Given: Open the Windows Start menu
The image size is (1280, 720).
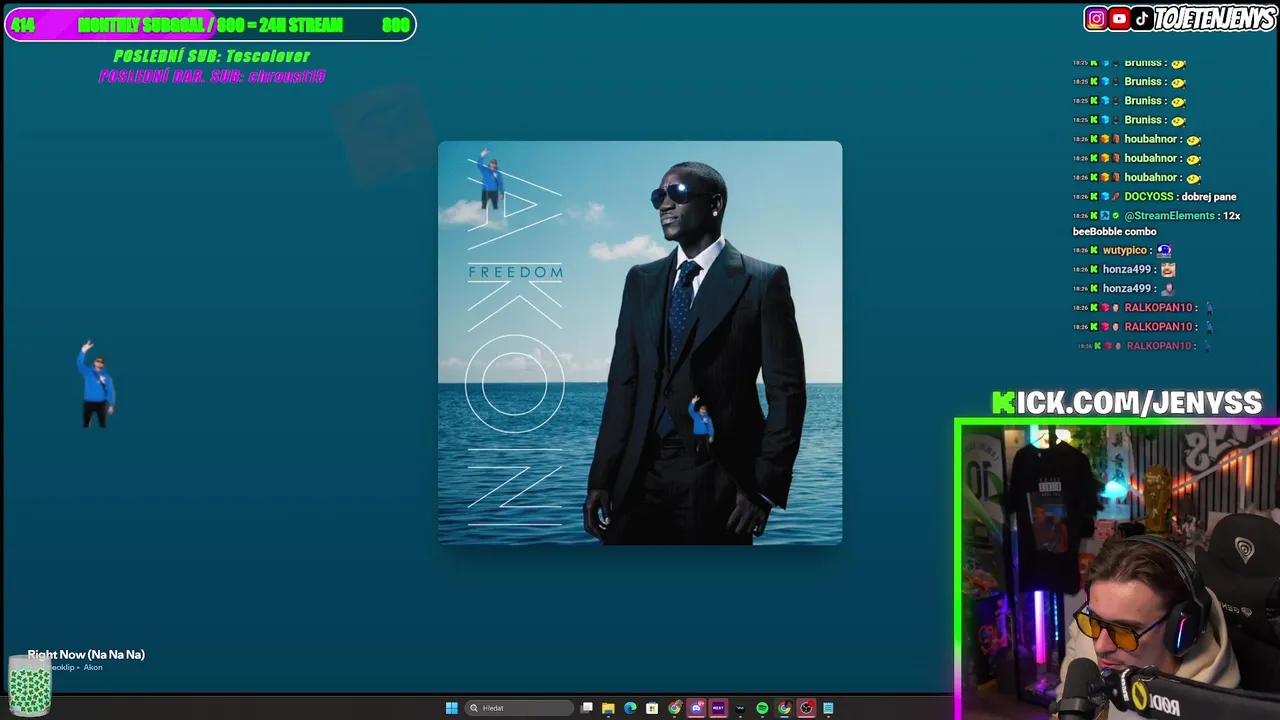Looking at the screenshot, I should pos(452,708).
